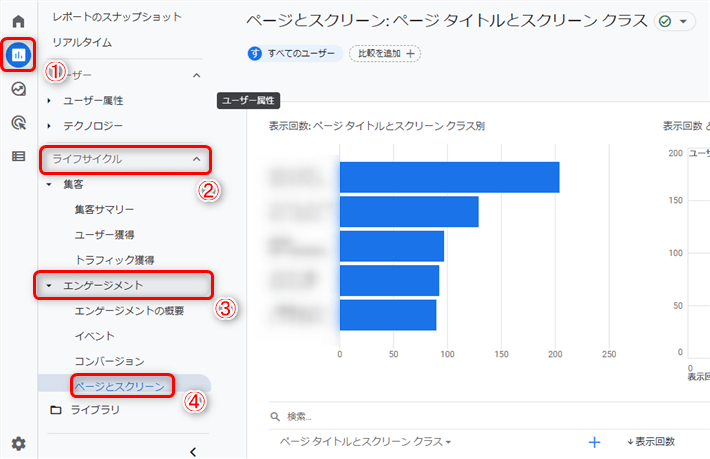710x459 pixels.
Task: Open the Advertising target icon
Action: (18, 123)
